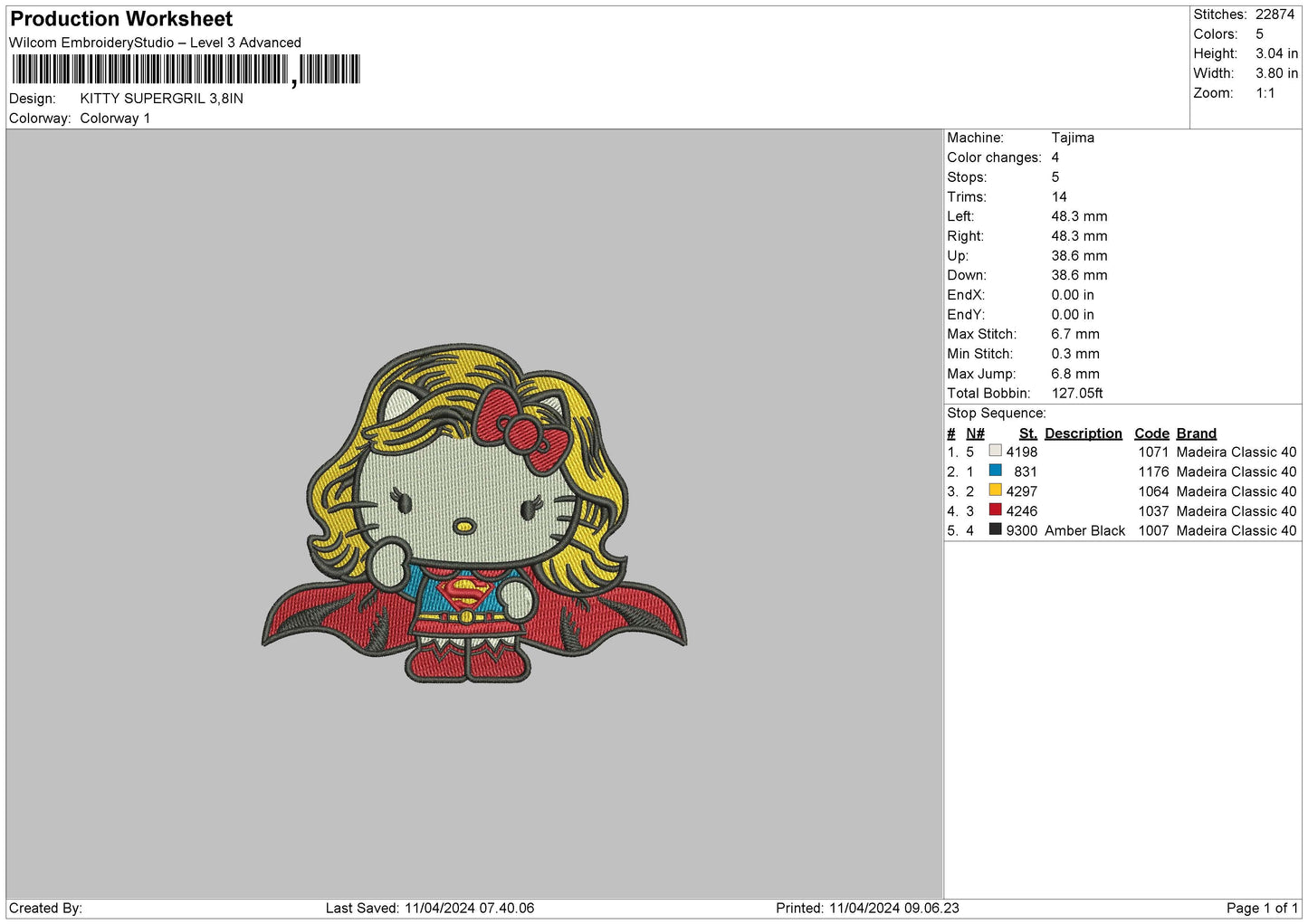Click the barcode under the header
The width and height of the screenshot is (1308, 924).
[x=186, y=70]
